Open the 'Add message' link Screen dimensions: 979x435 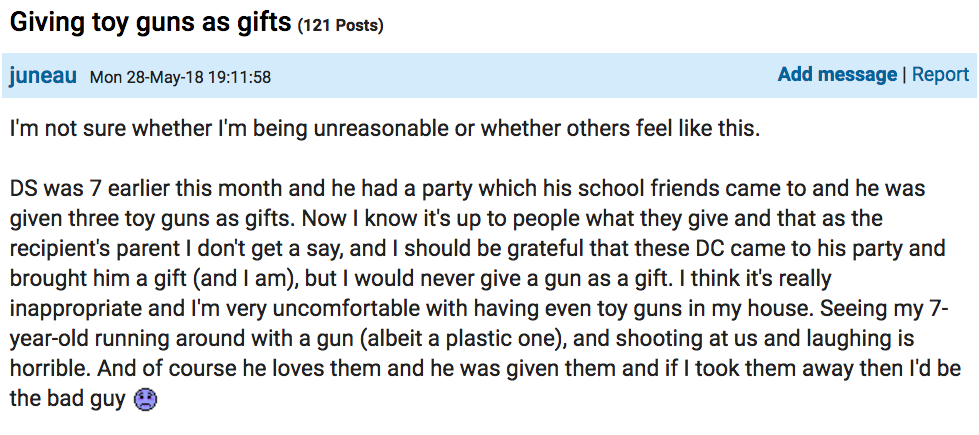point(837,75)
